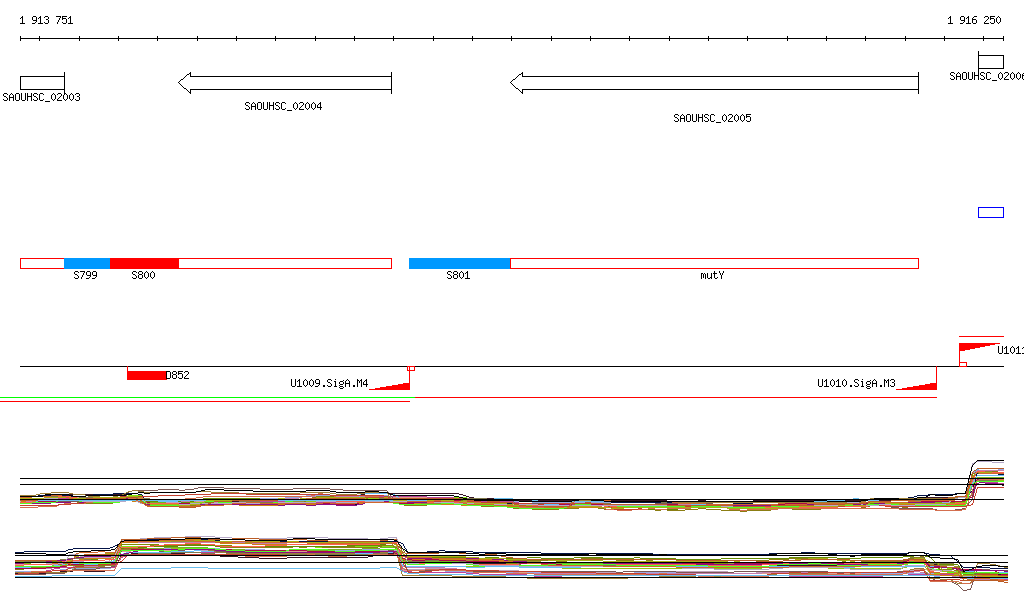Click the S800 label text
Viewport: 1024px width, 611px height.
pos(144,275)
